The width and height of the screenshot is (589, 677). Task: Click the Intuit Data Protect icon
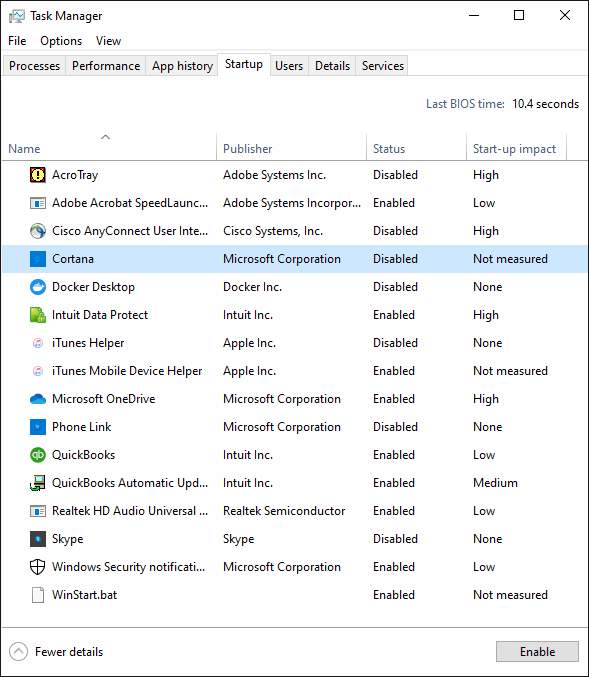point(38,315)
